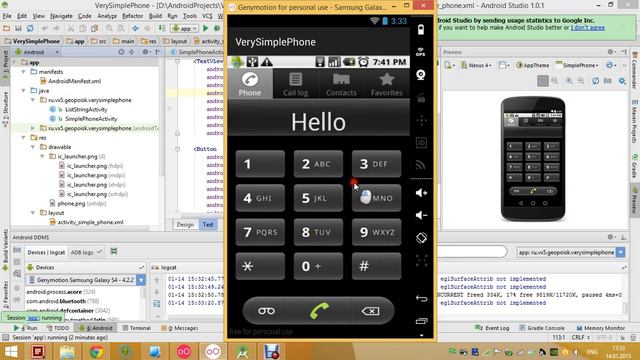
Task: Open Nexus 4 device dropdown in Preview
Action: tap(476, 65)
